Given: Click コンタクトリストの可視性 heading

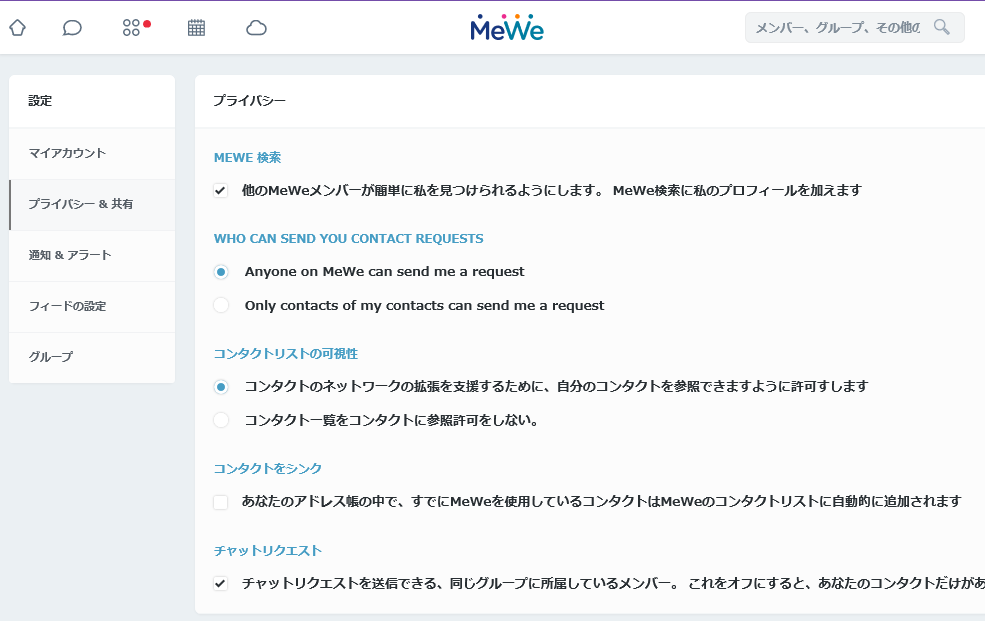Looking at the screenshot, I should pyautogui.click(x=286, y=354).
